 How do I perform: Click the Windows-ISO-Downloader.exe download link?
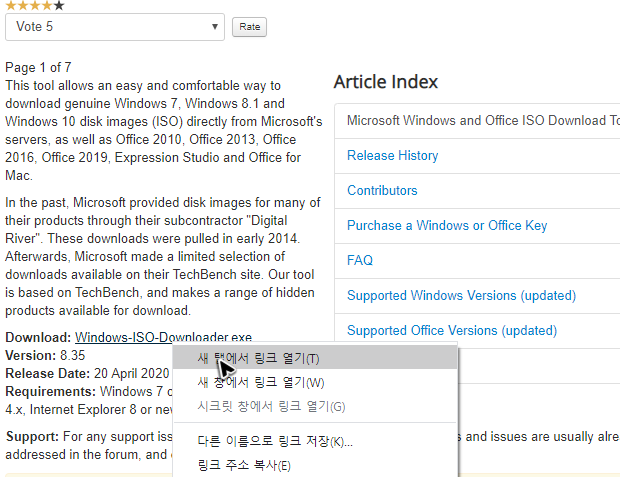(163, 337)
